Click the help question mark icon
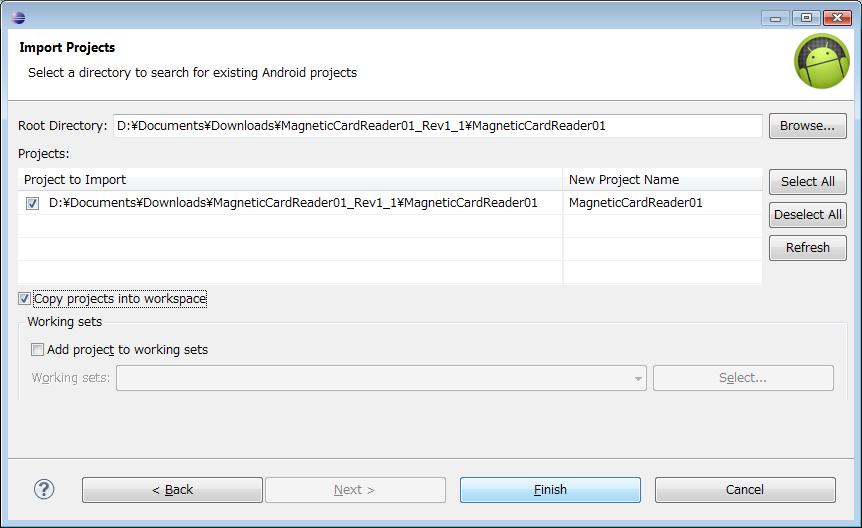Image resolution: width=862 pixels, height=528 pixels. [x=44, y=489]
